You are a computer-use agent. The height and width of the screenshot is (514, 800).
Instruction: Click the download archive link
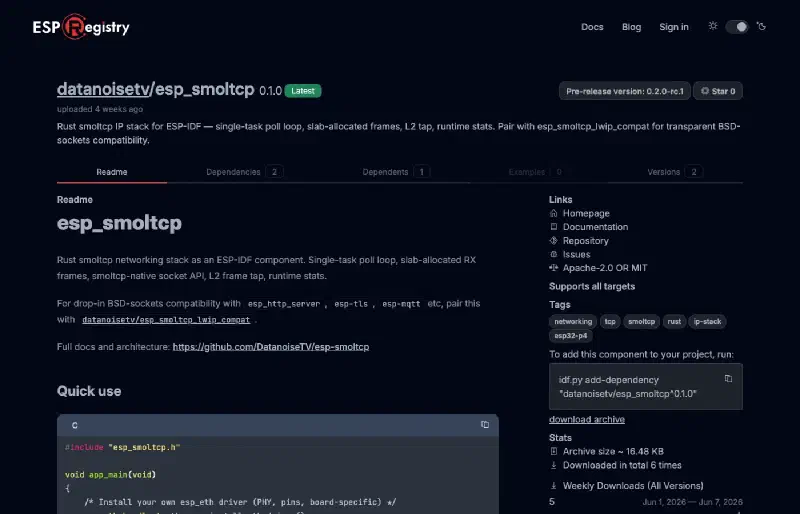[587, 419]
